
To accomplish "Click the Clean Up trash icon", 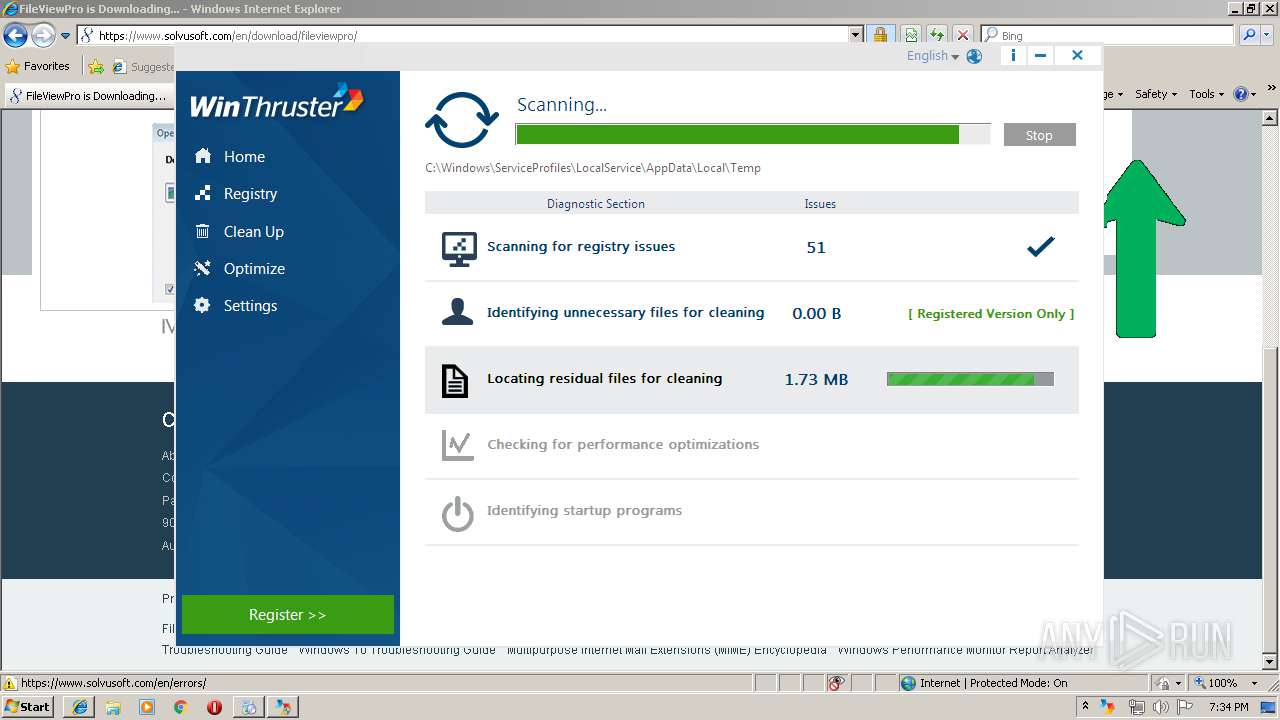I will [x=203, y=231].
